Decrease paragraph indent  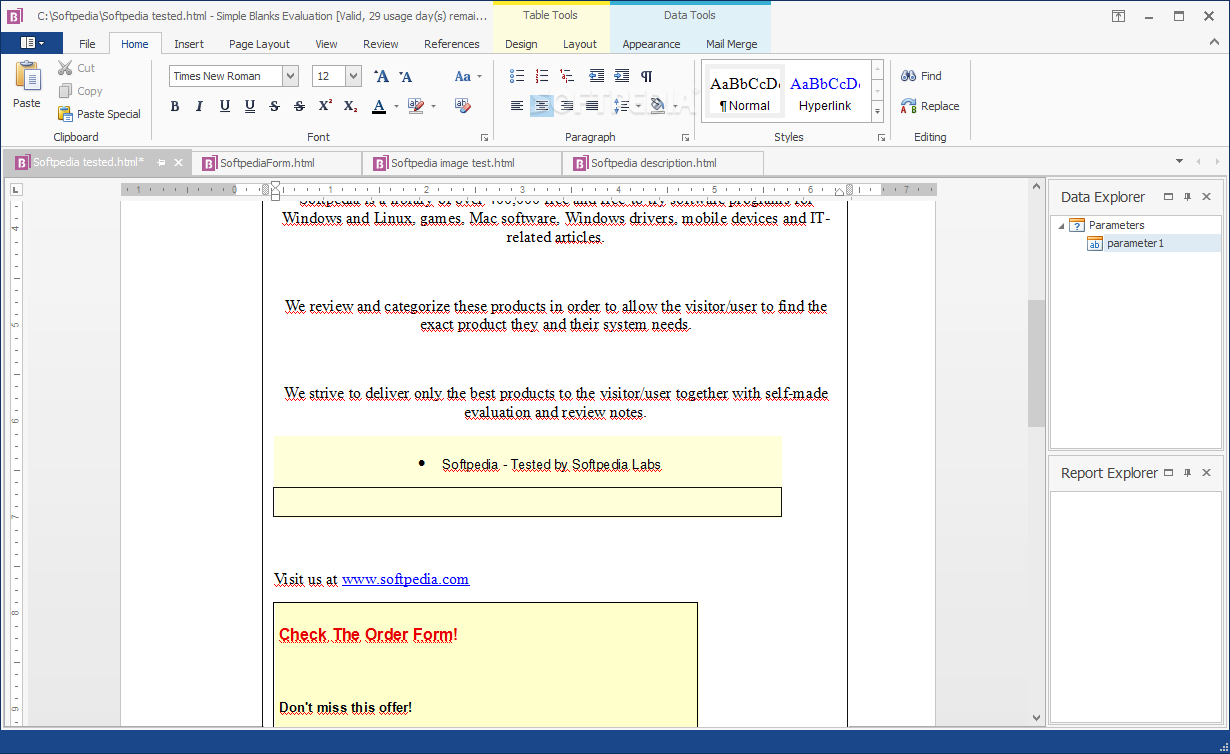click(x=597, y=76)
